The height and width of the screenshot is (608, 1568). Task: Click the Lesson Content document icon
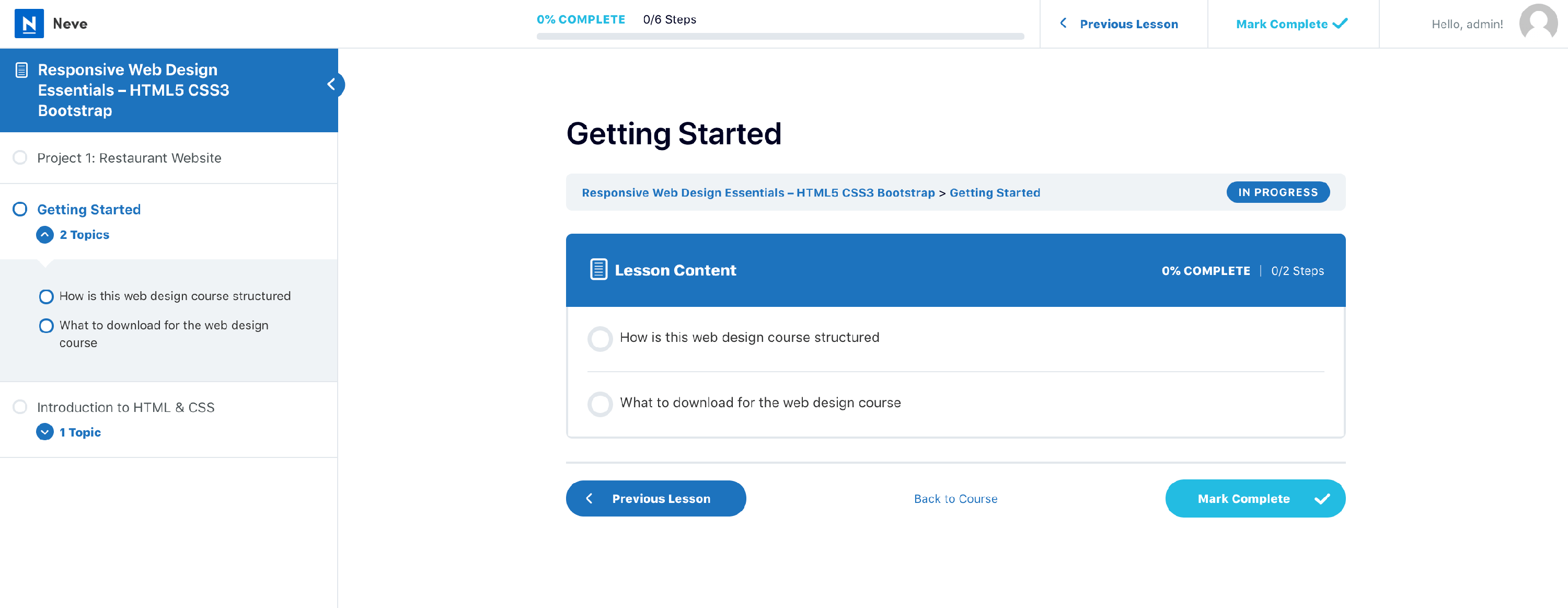pos(598,270)
